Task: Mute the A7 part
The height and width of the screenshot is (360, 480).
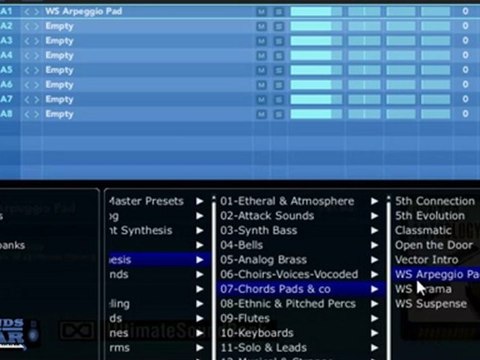Action: tap(262, 100)
